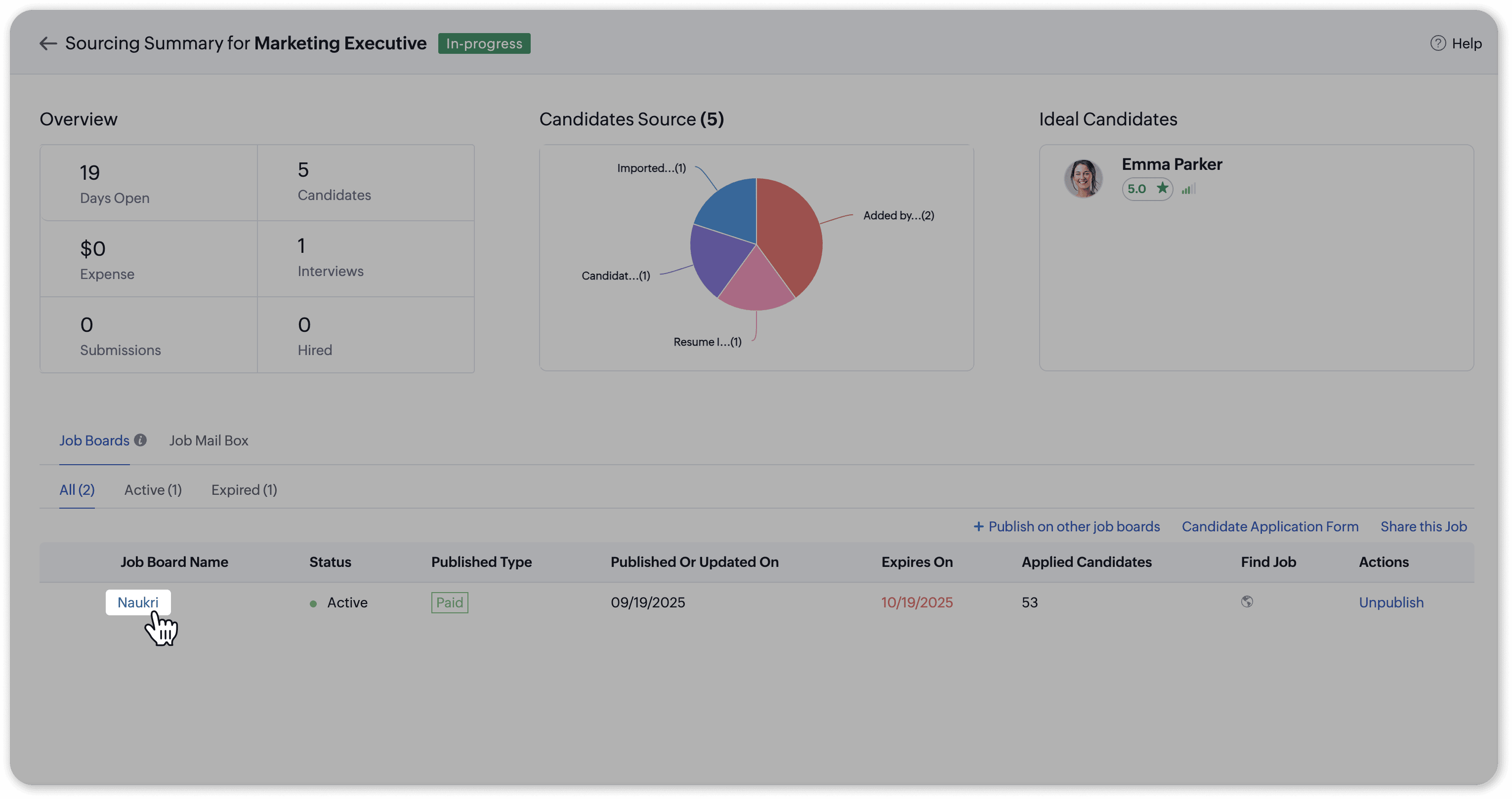This screenshot has height=799, width=1512.
Task: Click the Help question mark icon
Action: 1437,43
